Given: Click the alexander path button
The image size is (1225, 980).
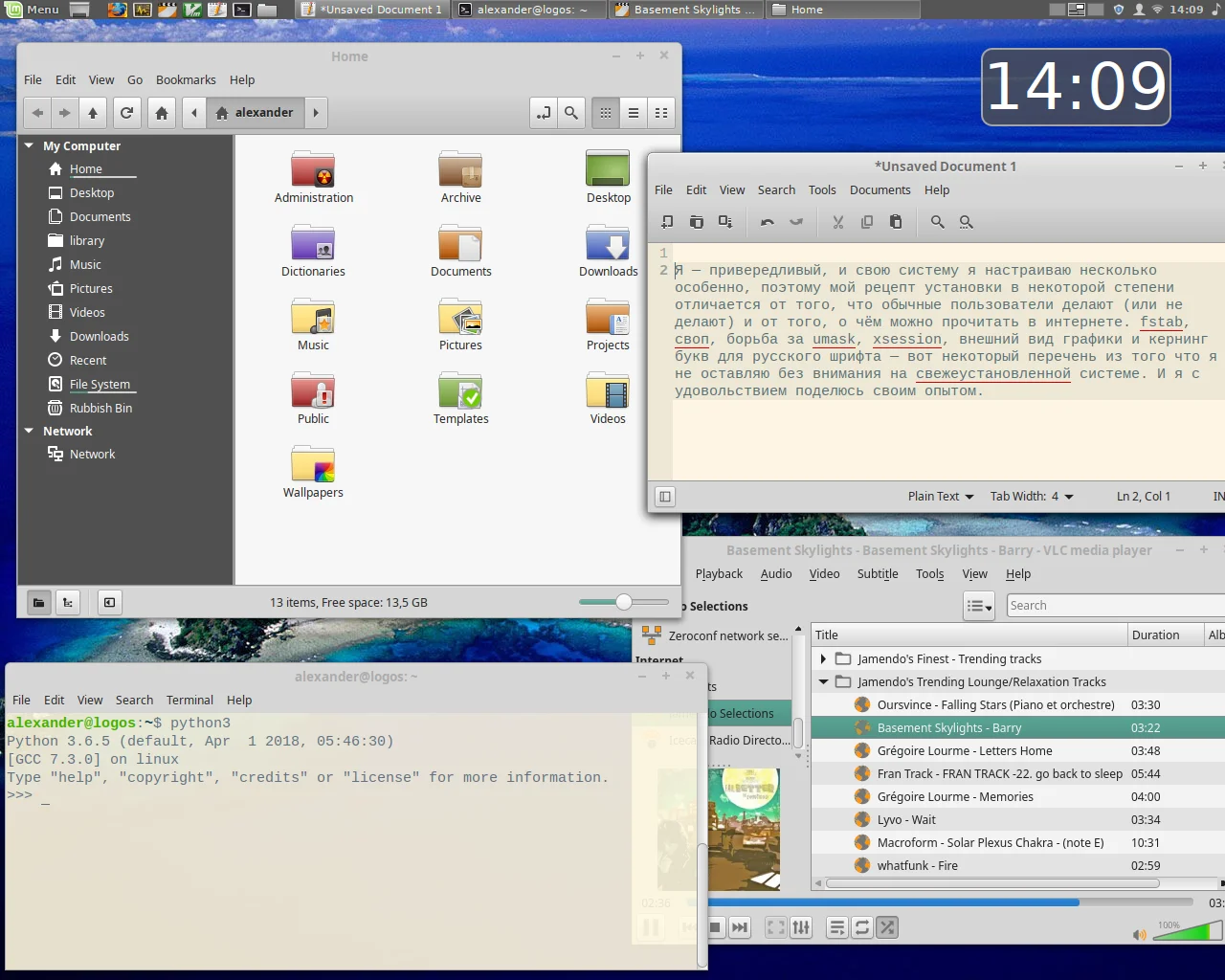Looking at the screenshot, I should (256, 113).
